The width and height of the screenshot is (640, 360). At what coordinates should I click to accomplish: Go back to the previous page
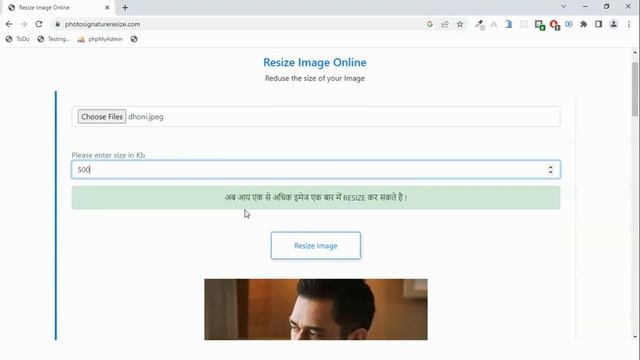(9, 24)
